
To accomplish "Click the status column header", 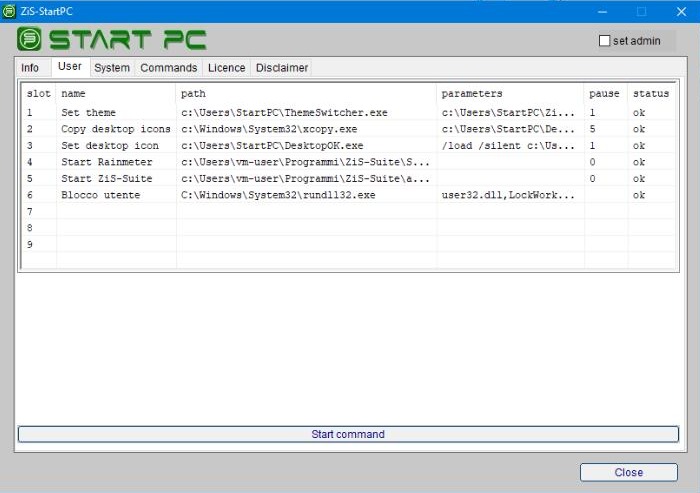I will [x=651, y=93].
